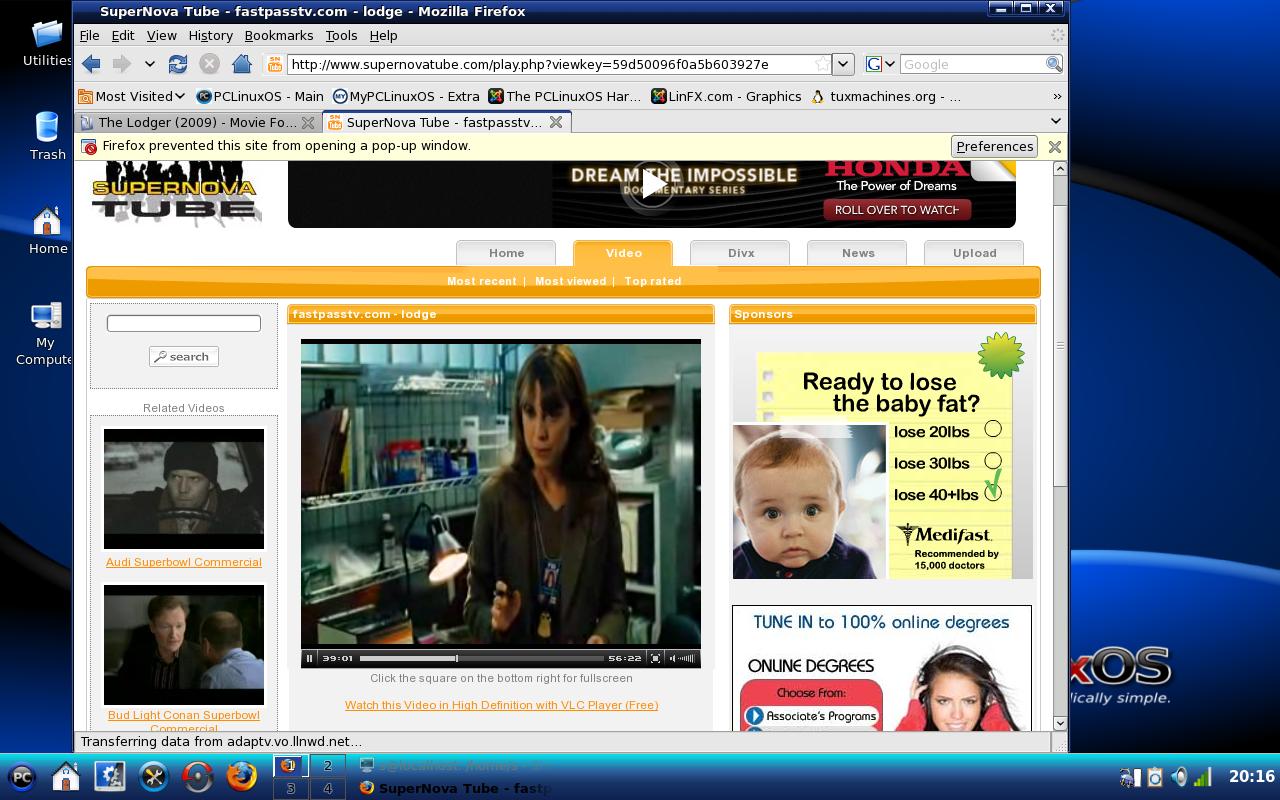Viewport: 1280px width, 800px height.
Task: Reload the current page
Action: [x=178, y=64]
